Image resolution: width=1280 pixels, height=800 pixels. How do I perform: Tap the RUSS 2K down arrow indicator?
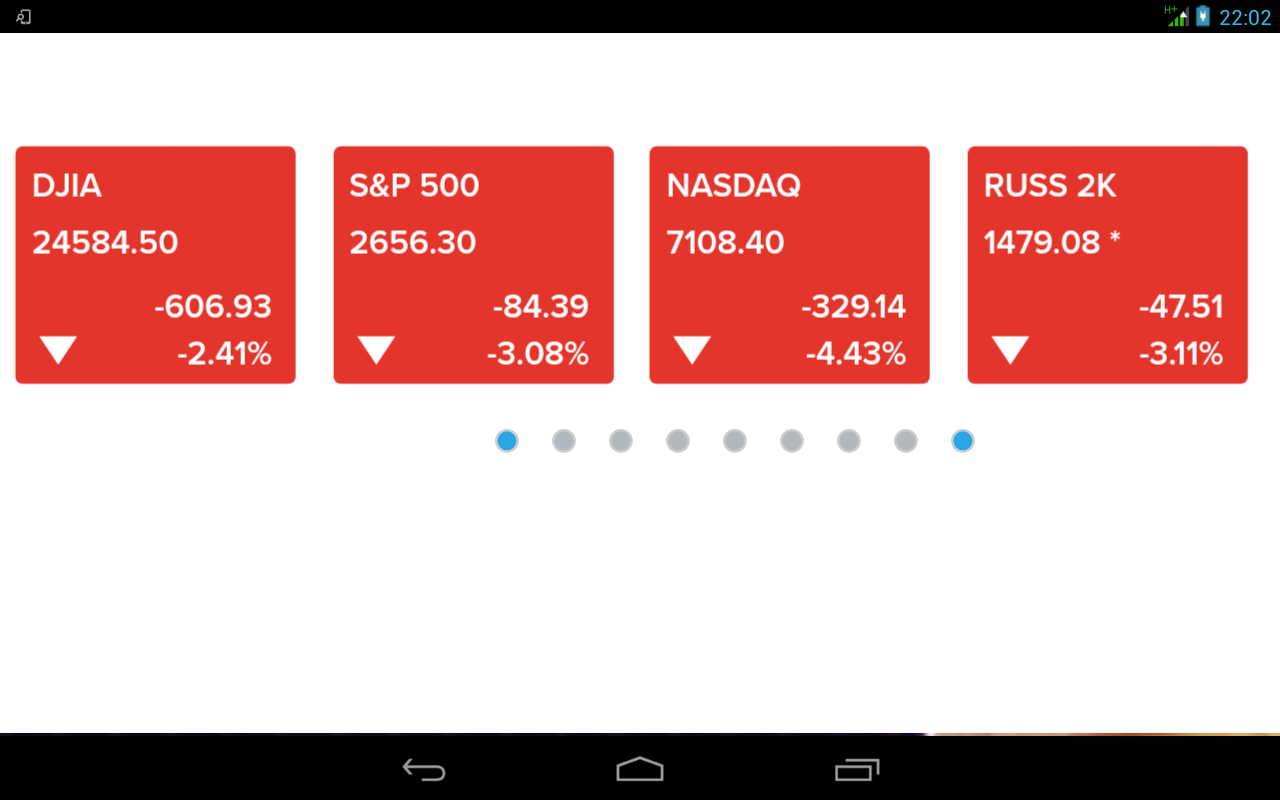1010,350
